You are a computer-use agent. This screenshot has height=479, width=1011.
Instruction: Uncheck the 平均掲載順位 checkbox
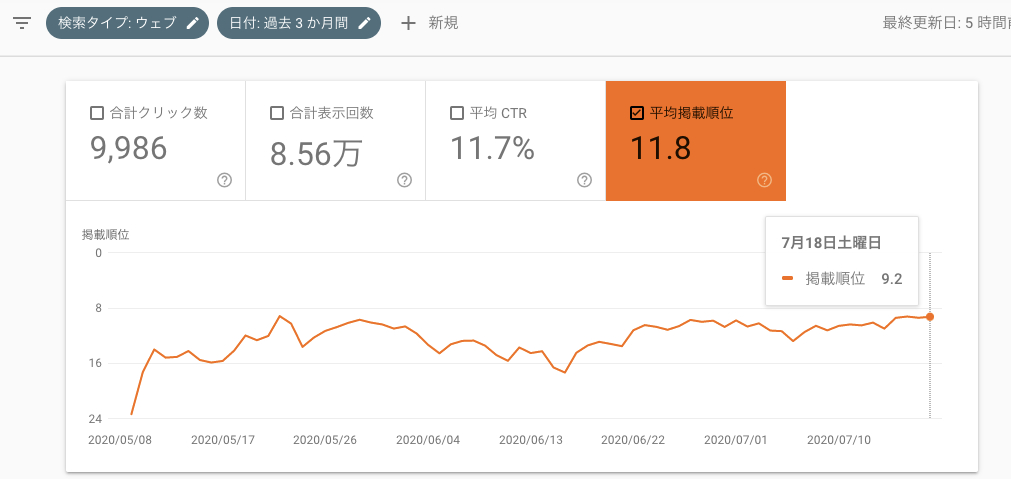coord(636,113)
